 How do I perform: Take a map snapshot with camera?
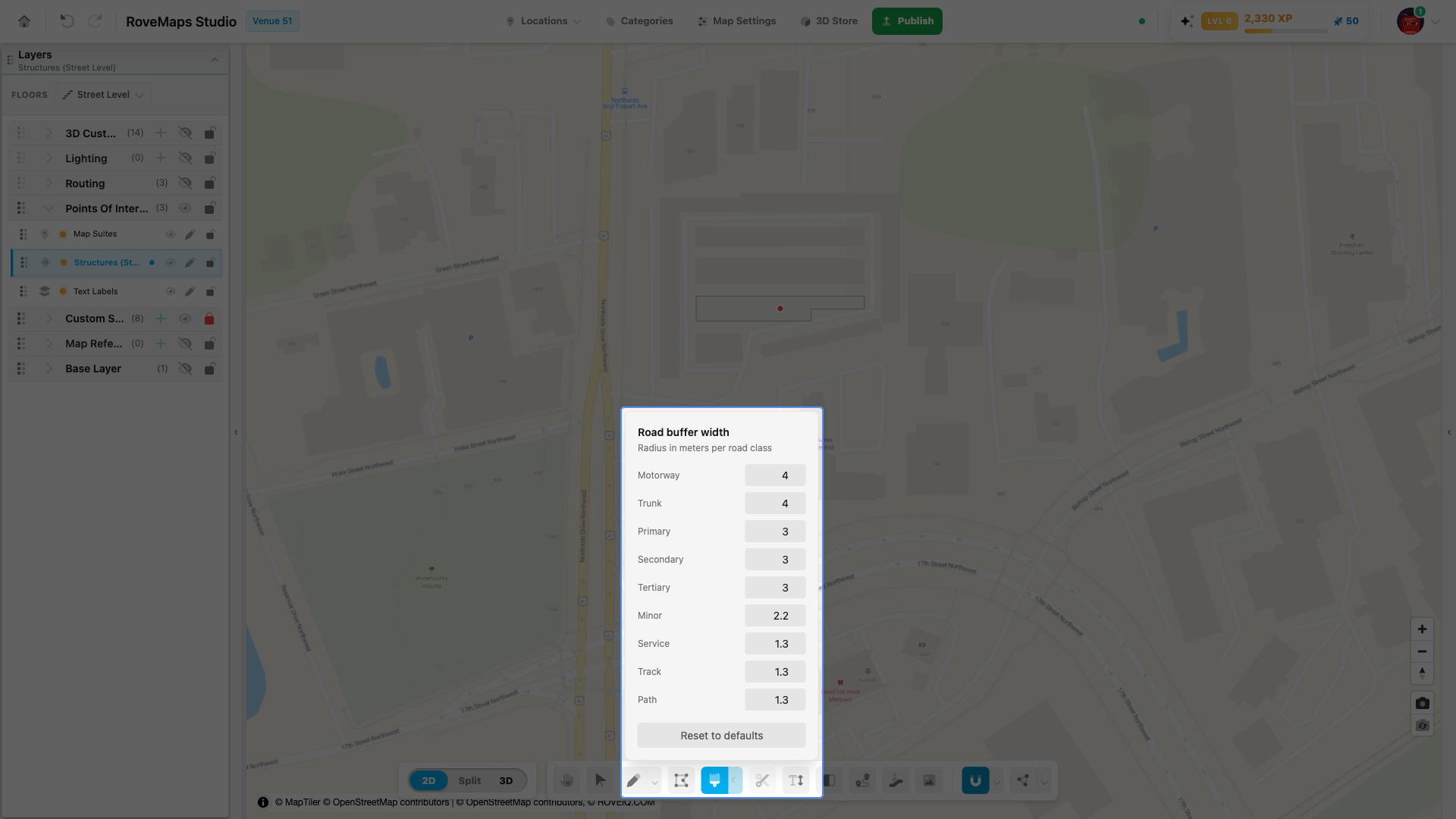point(1422,703)
